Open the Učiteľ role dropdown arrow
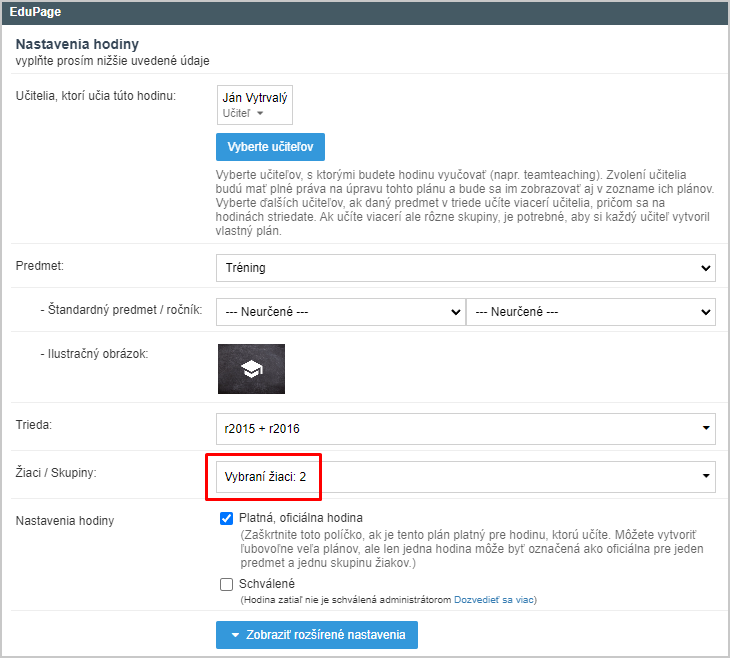Viewport: 730px width, 658px height. point(260,113)
